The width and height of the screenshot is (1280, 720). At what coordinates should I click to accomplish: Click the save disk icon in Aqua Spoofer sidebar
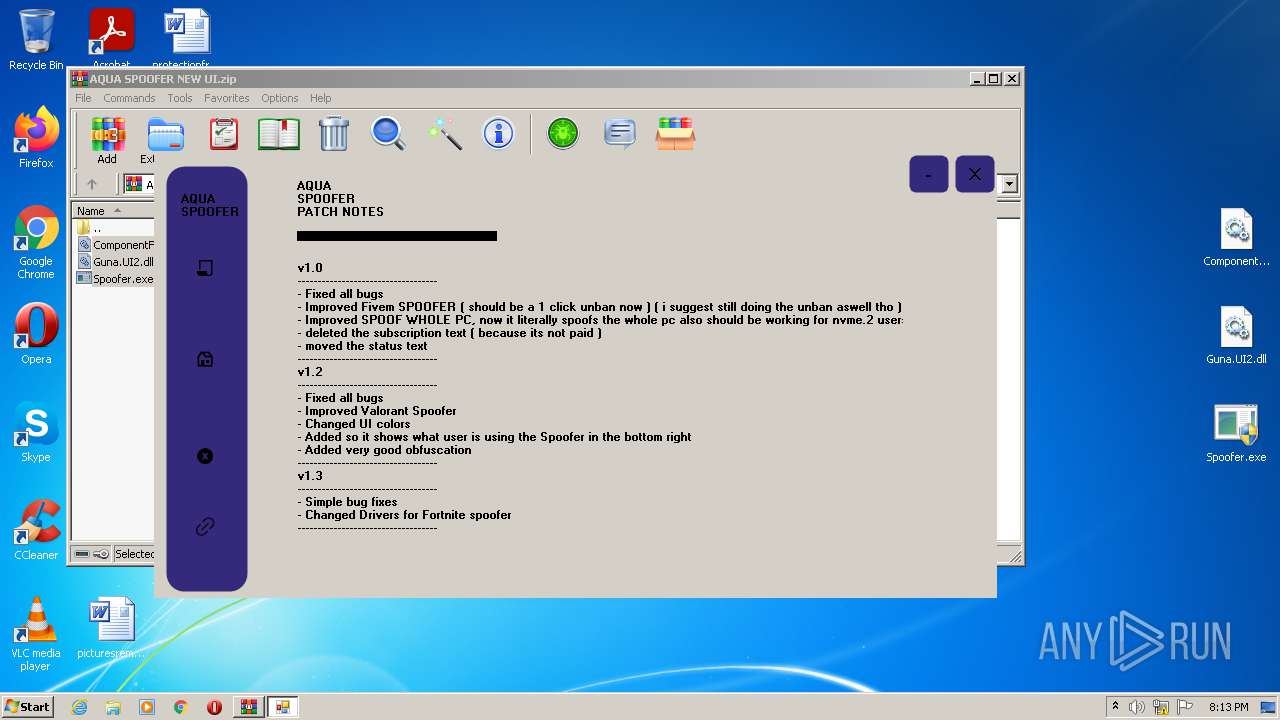click(x=205, y=359)
